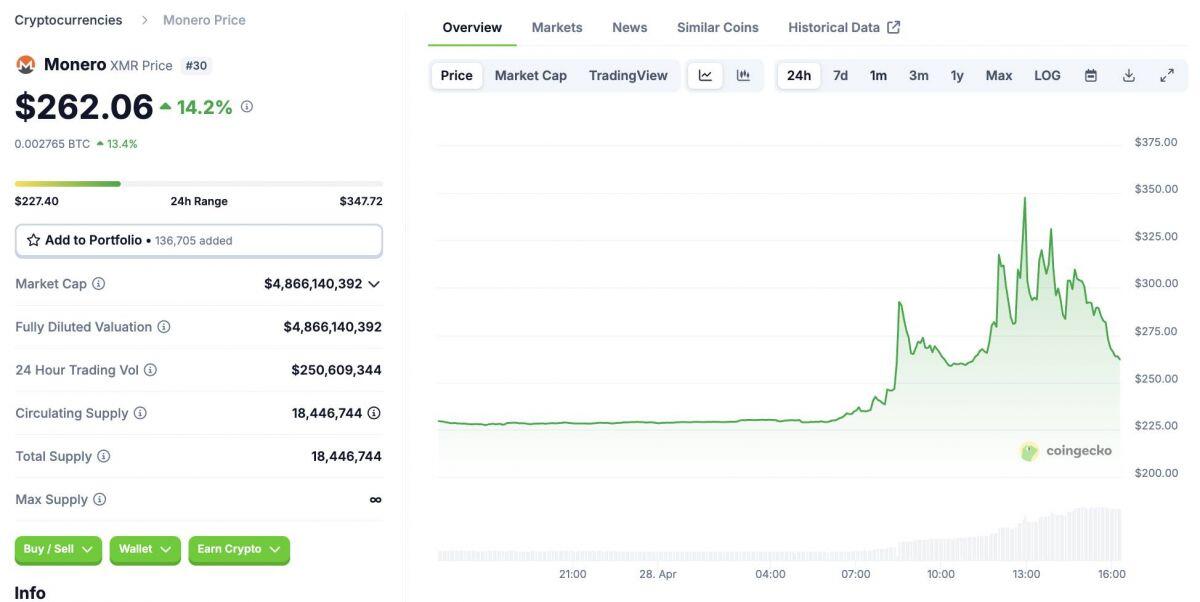Viewport: 1200px width, 602px height.
Task: Set chart range to 3m
Action: tap(919, 75)
